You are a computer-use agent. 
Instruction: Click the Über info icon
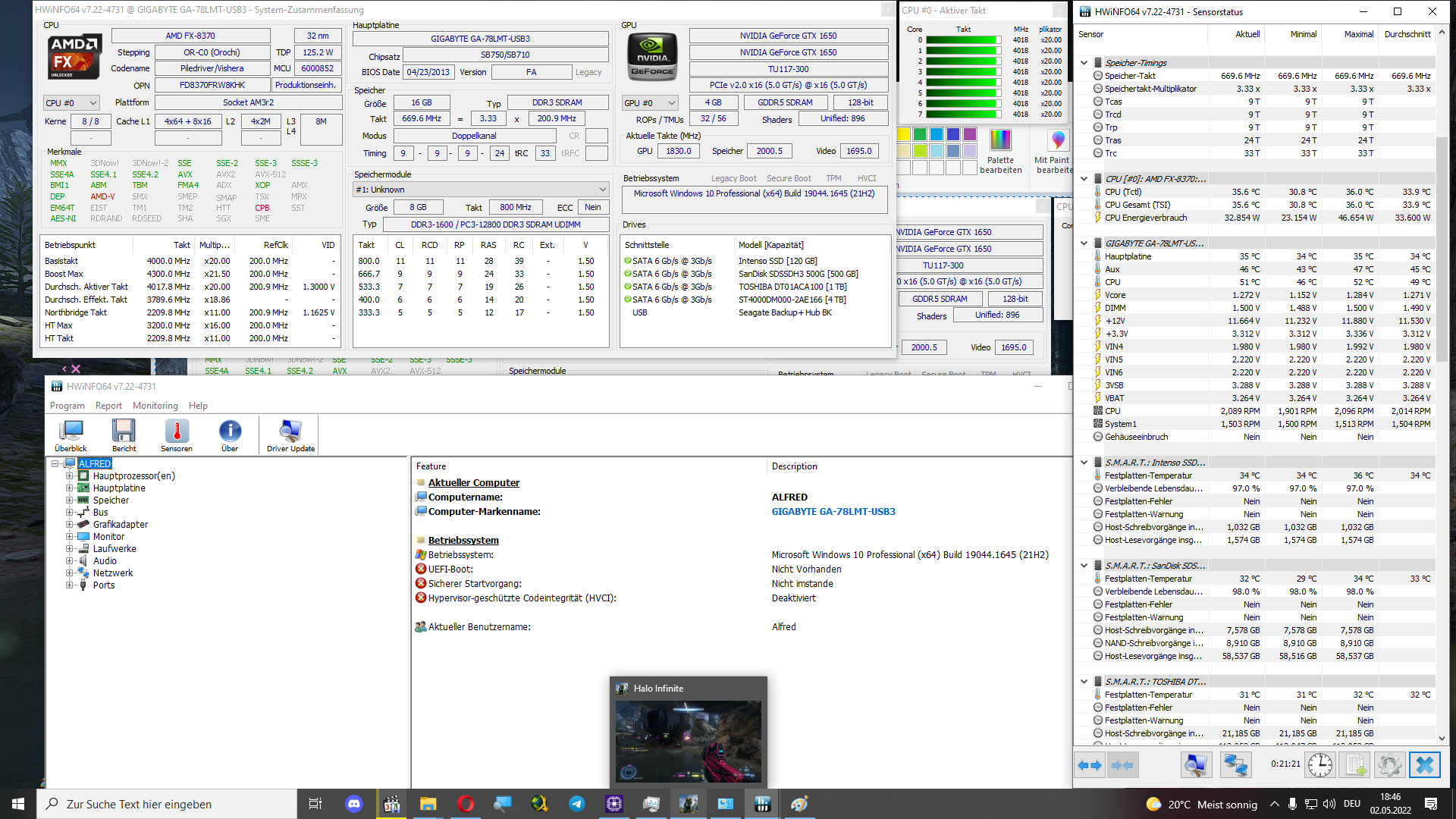click(x=230, y=431)
